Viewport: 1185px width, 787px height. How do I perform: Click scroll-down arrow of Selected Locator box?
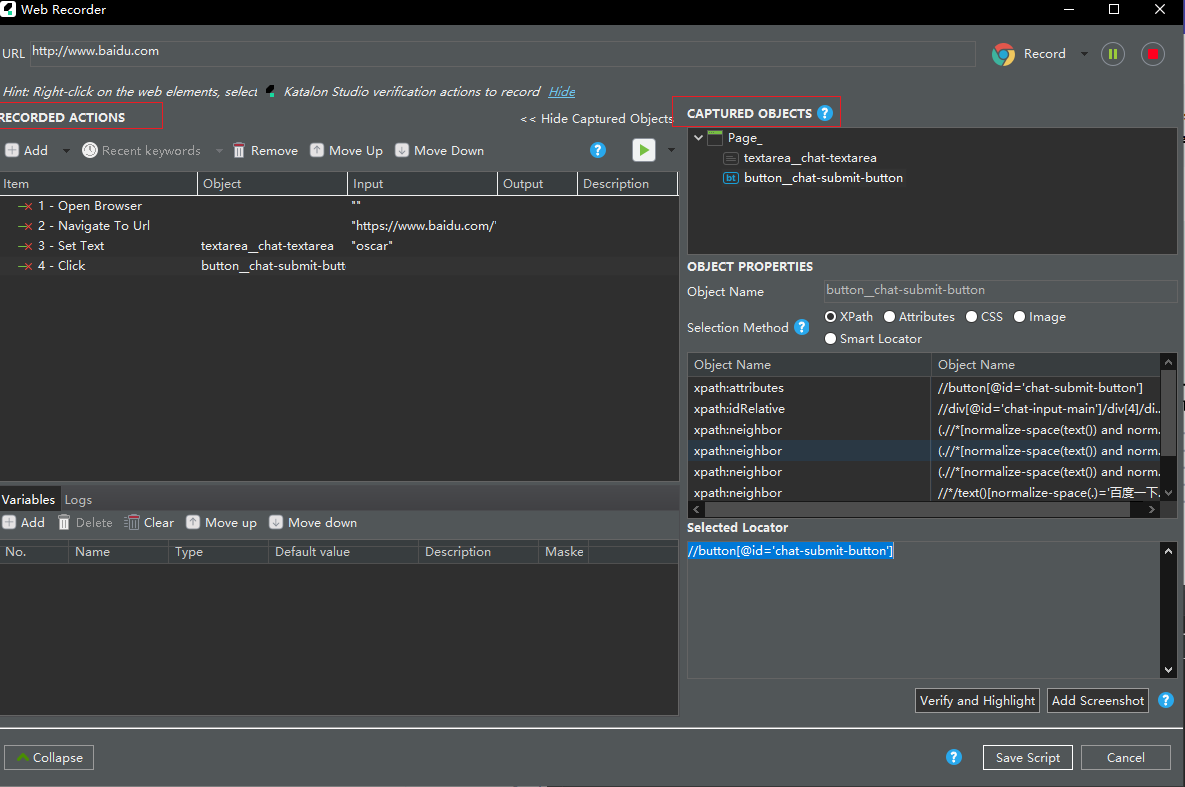[1168, 670]
